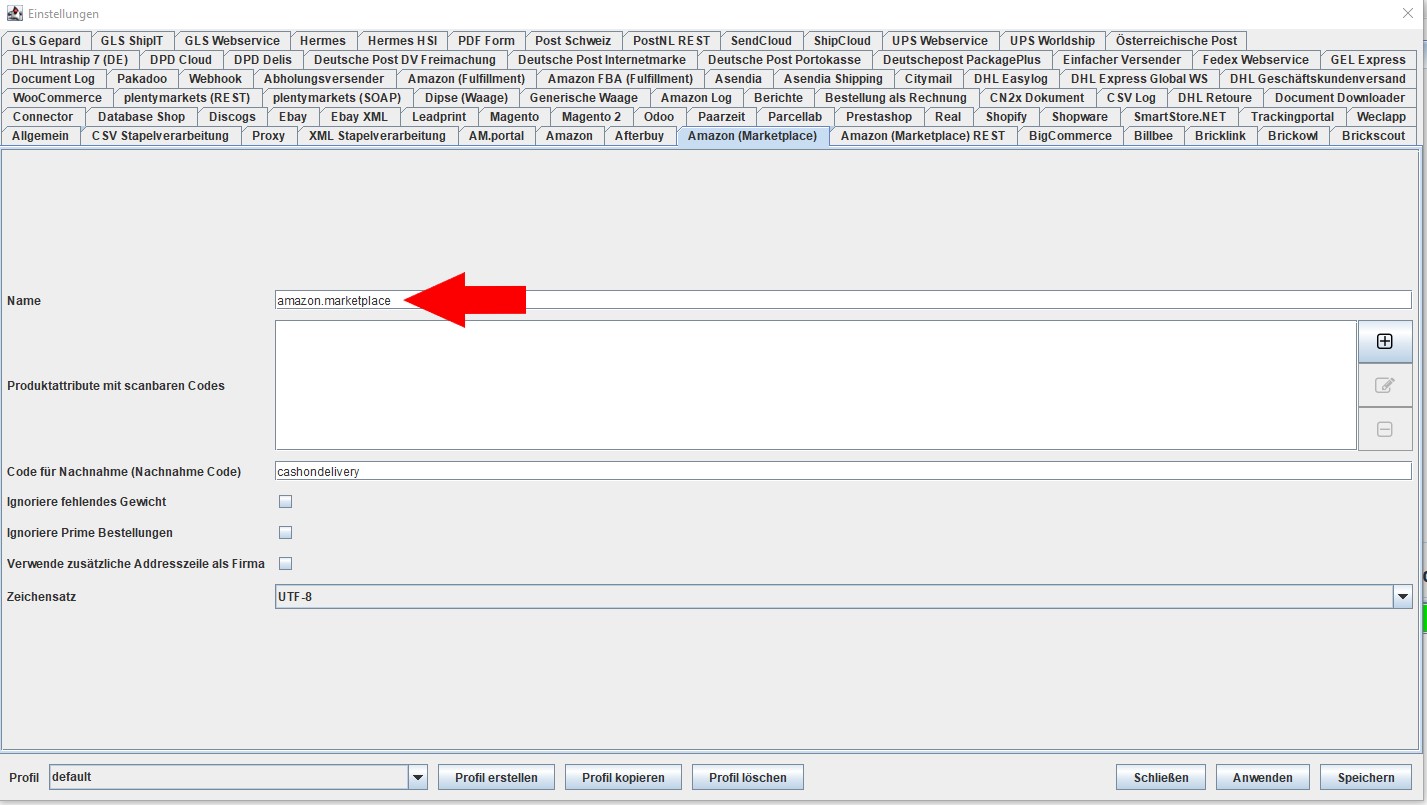Open the Deutsche Post Internetmarke tab
The height and width of the screenshot is (805, 1427).
(602, 60)
